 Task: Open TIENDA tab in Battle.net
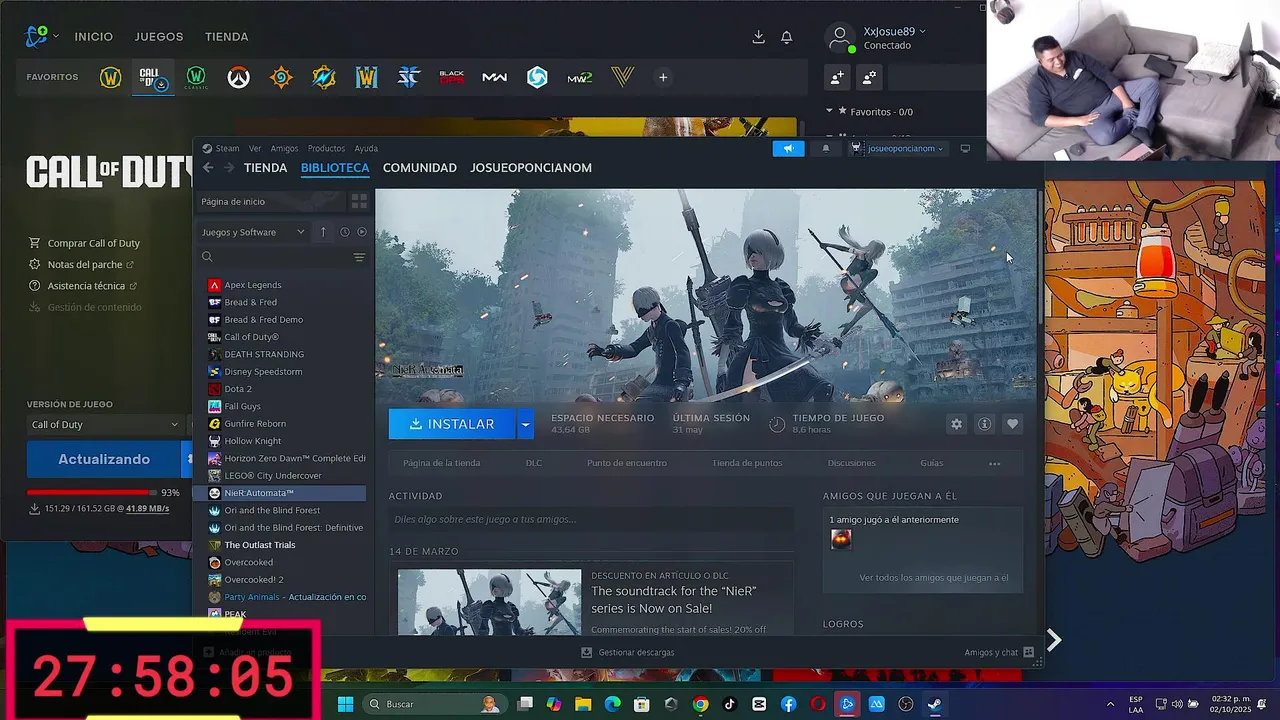coord(227,37)
